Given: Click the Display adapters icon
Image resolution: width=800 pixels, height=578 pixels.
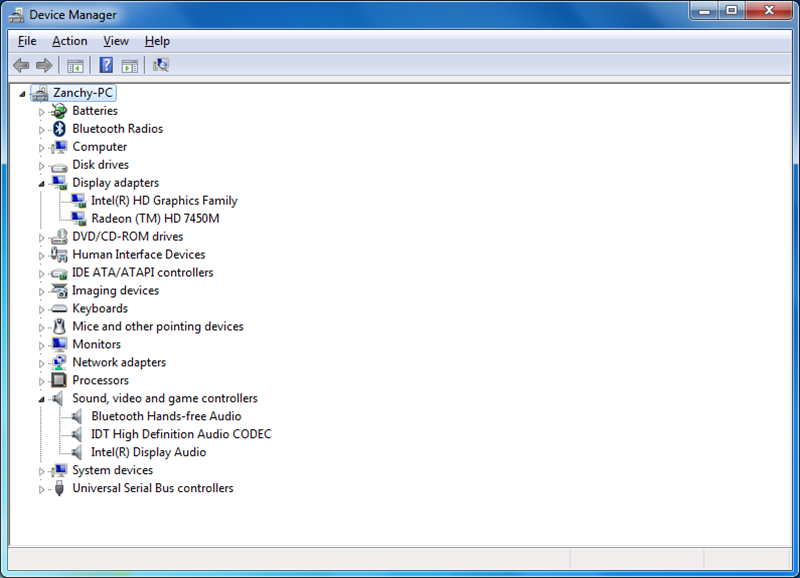Looking at the screenshot, I should [59, 183].
